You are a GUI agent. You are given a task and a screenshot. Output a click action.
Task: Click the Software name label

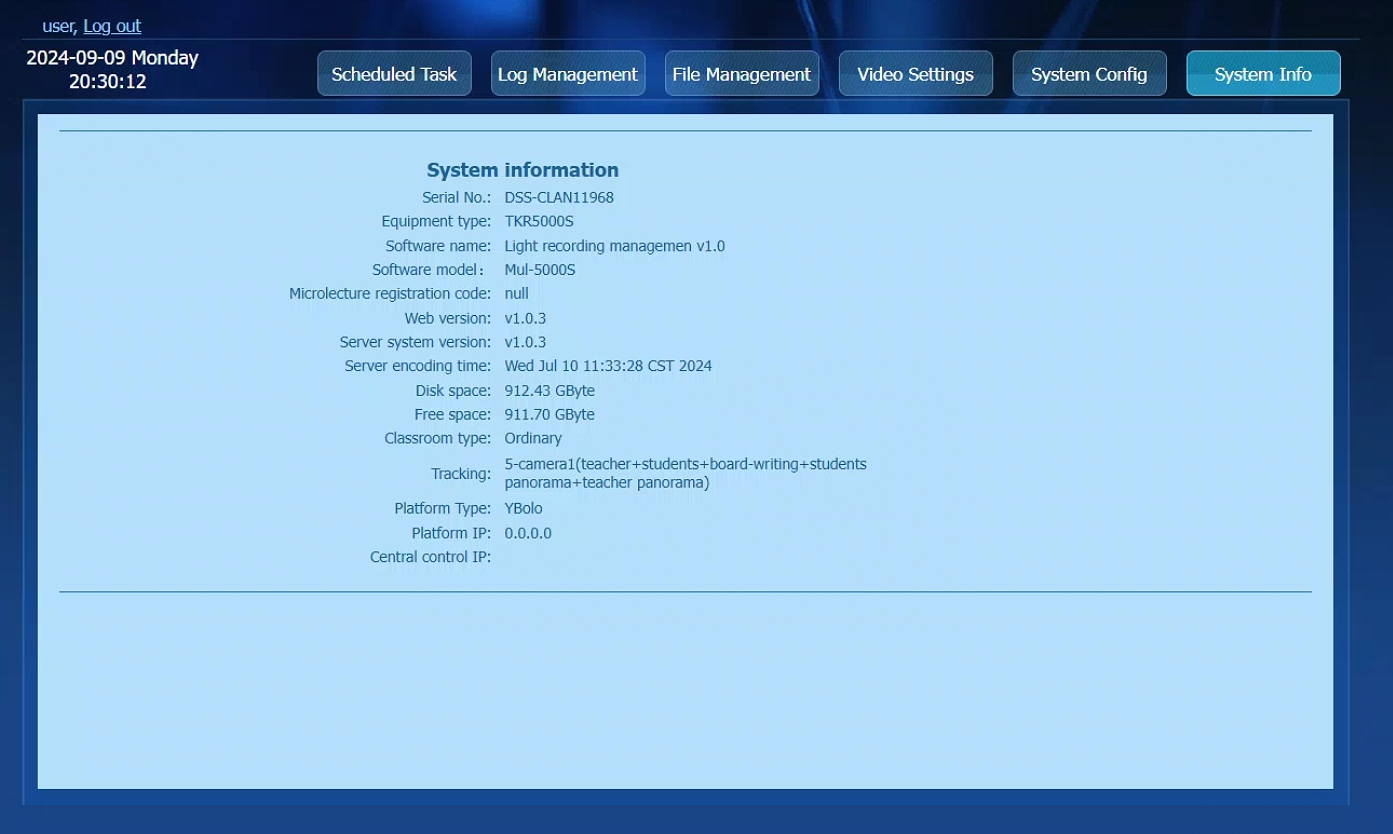(x=438, y=246)
